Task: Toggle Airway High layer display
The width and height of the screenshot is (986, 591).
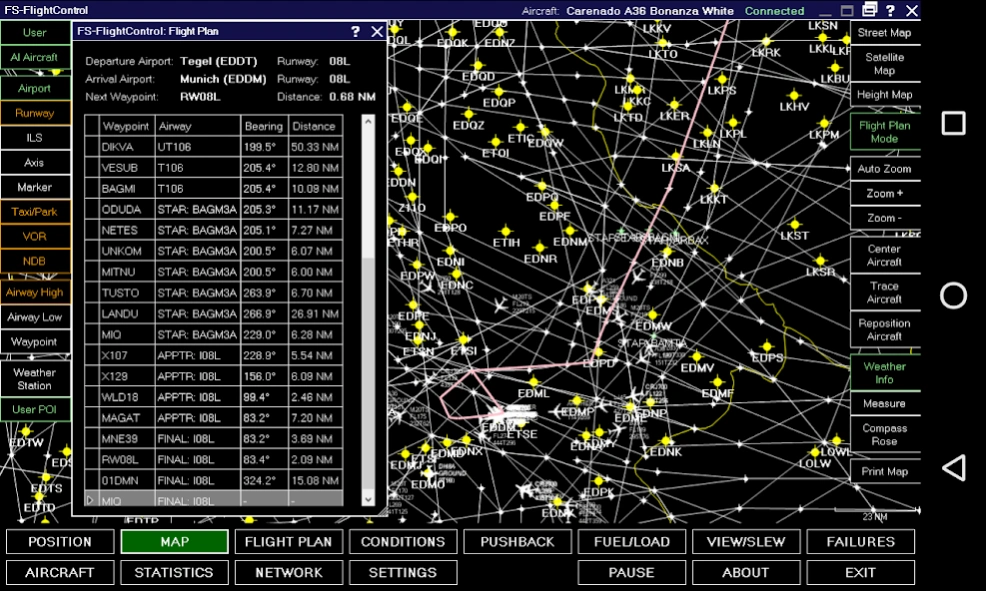Action: (x=35, y=292)
